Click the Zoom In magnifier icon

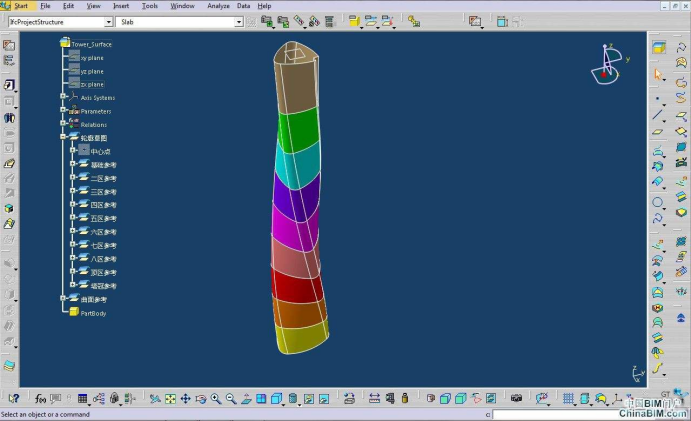216,398
